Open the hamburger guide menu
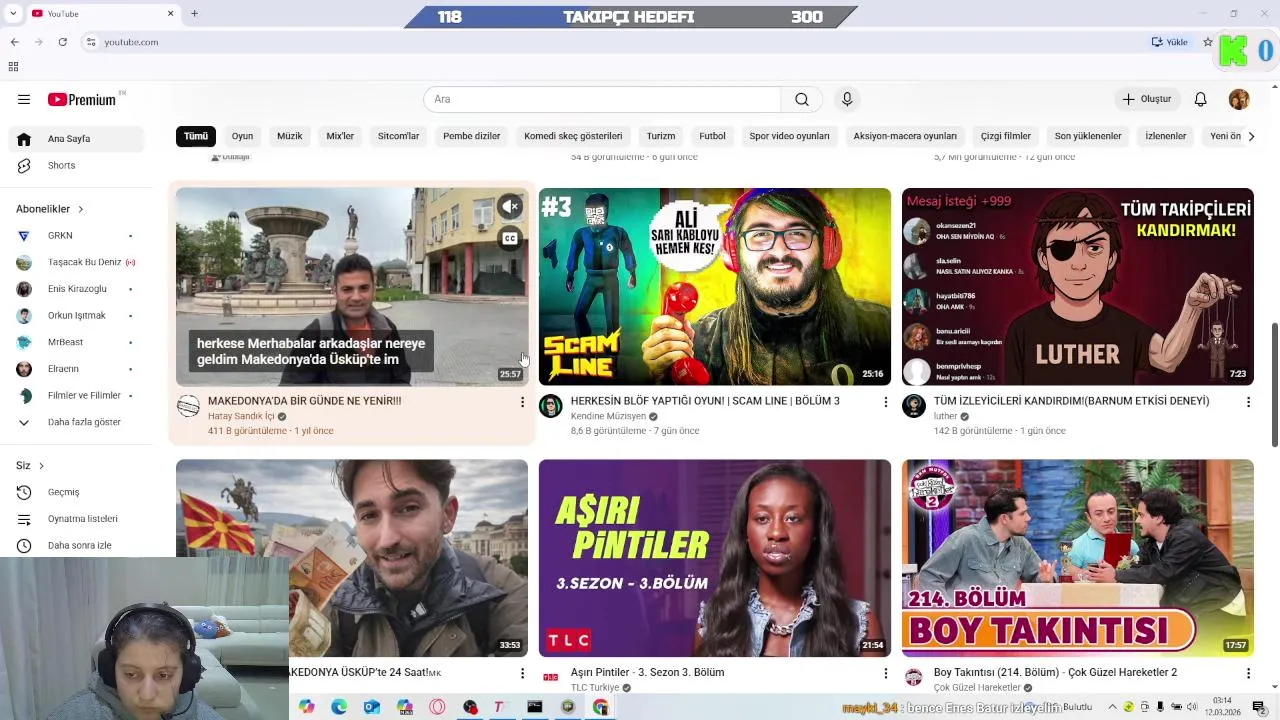The image size is (1280, 720). [x=24, y=99]
